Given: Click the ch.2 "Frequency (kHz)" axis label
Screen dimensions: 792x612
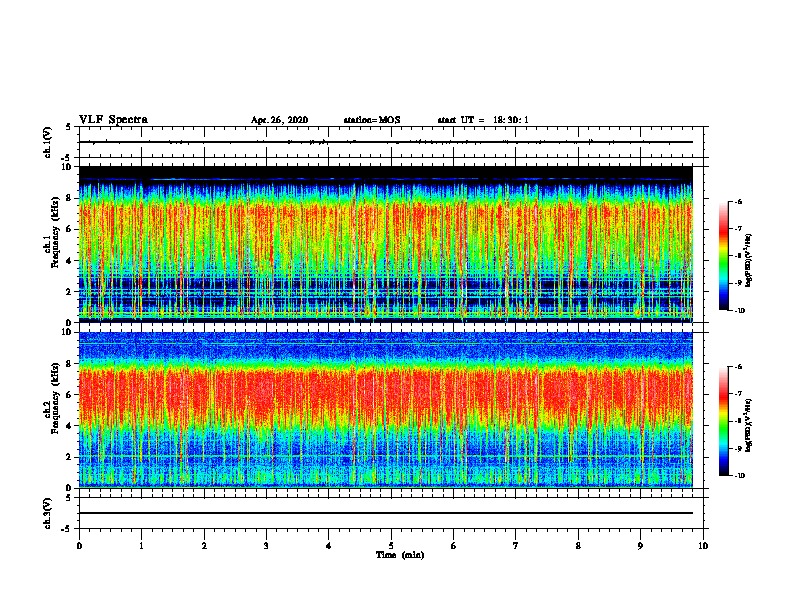Looking at the screenshot, I should click(55, 398).
